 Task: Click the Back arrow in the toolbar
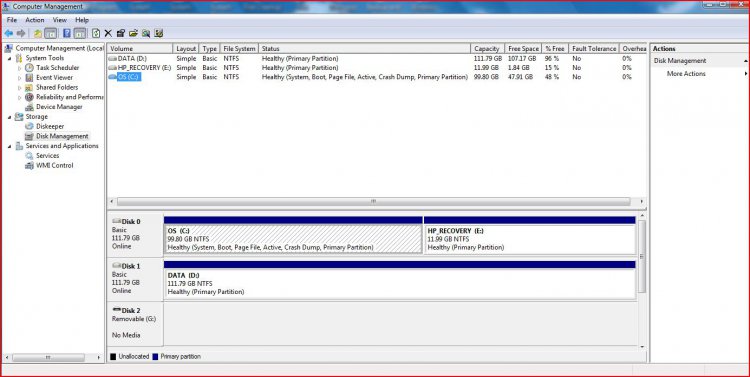click(x=9, y=33)
